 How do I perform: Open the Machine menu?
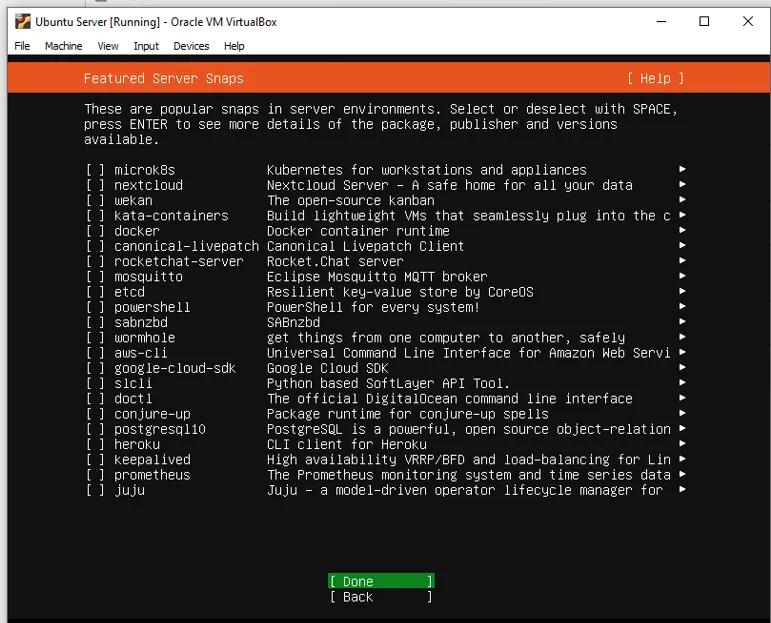tap(63, 46)
